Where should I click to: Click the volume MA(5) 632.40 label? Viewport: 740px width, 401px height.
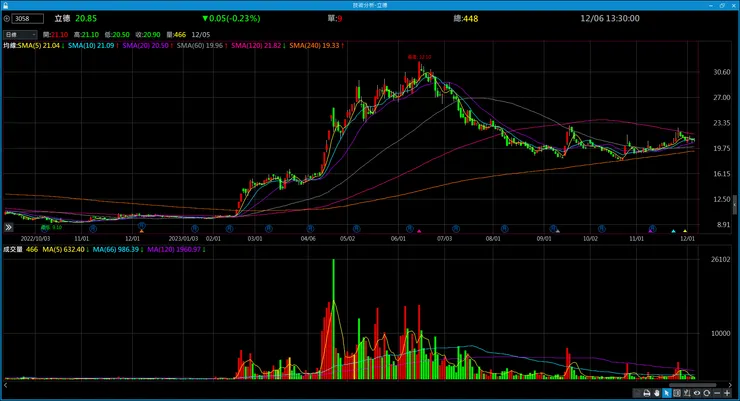pos(66,249)
